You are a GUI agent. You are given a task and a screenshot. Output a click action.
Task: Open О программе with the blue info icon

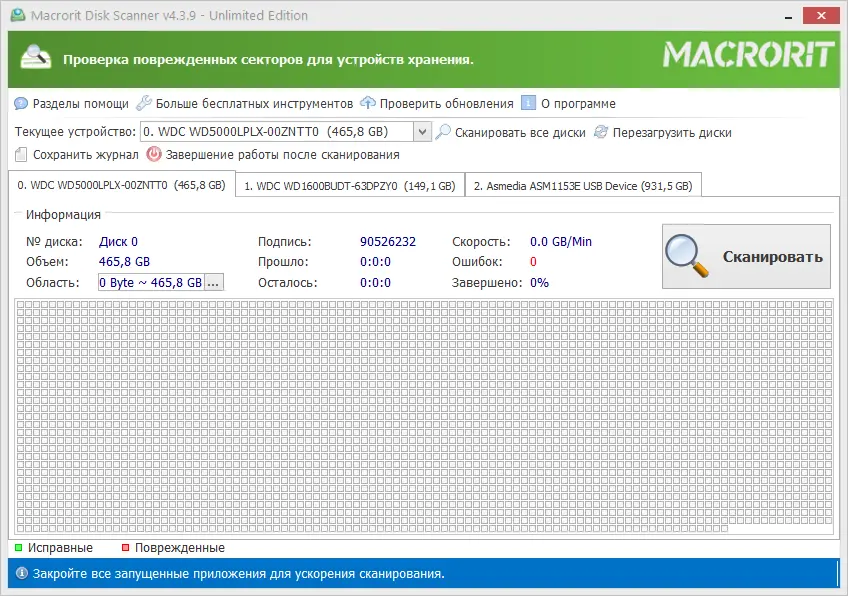[x=530, y=103]
